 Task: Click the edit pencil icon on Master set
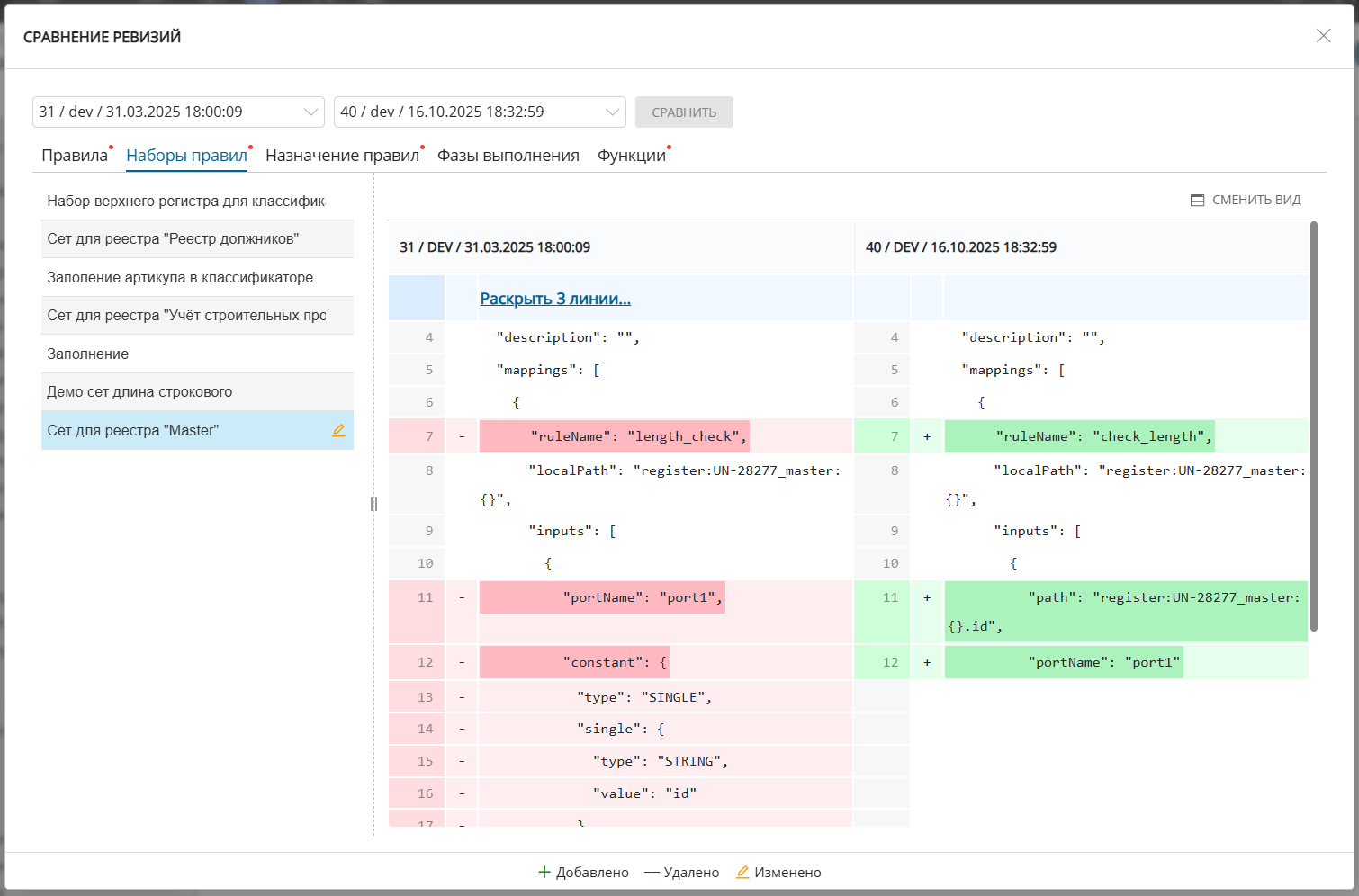pos(338,431)
